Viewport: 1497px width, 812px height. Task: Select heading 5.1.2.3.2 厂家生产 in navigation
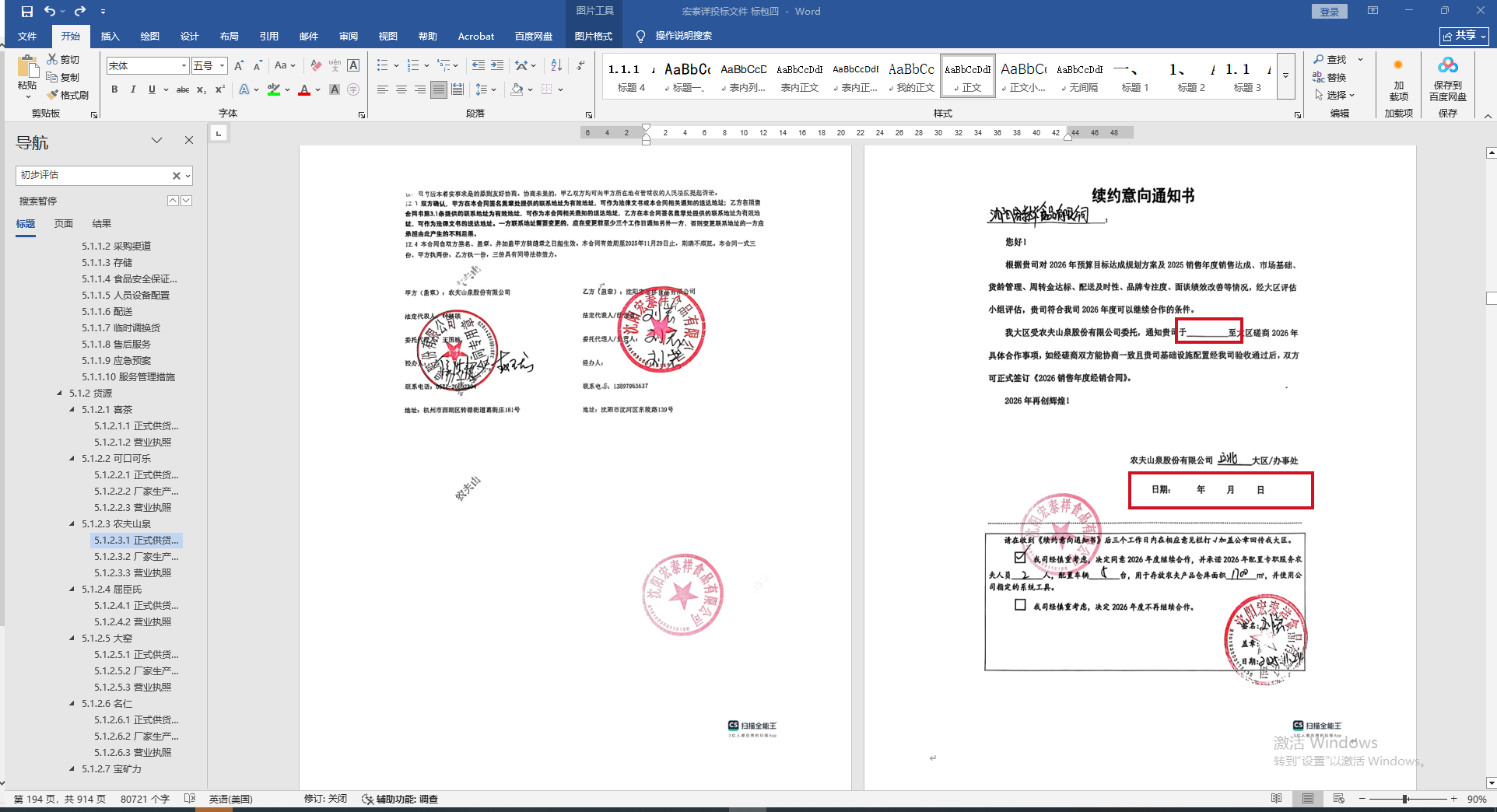[136, 556]
